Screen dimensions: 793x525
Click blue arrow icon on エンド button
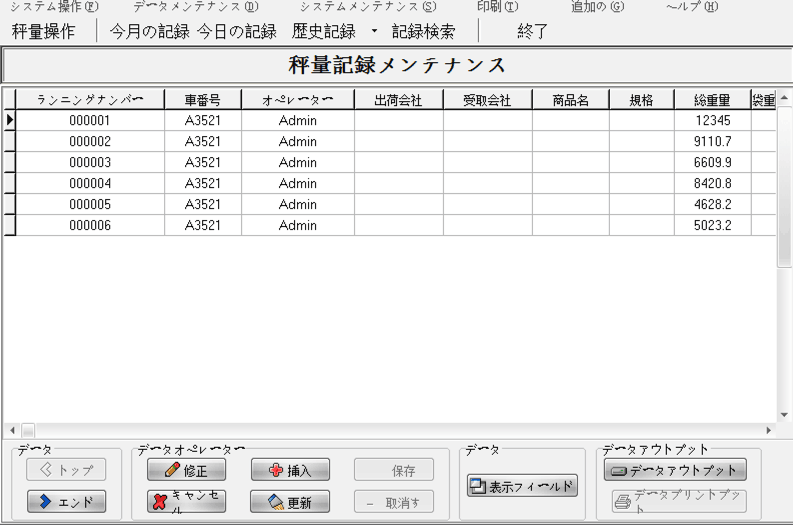tap(45, 501)
